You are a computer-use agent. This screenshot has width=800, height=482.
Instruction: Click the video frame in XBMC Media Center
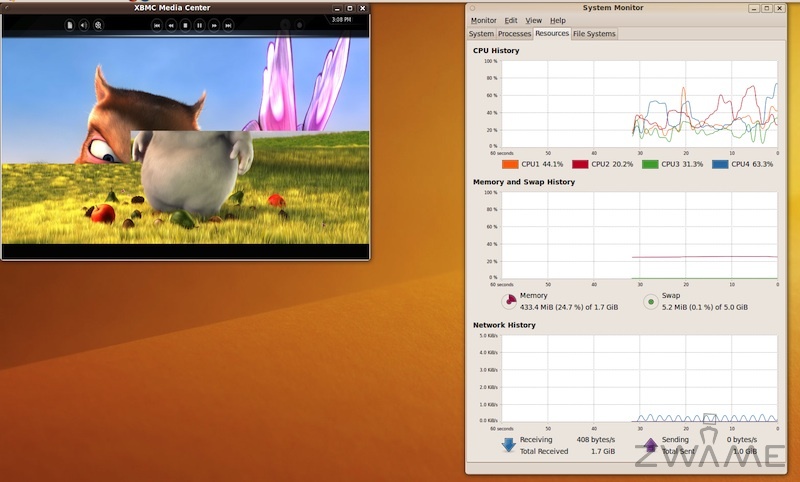coord(185,140)
